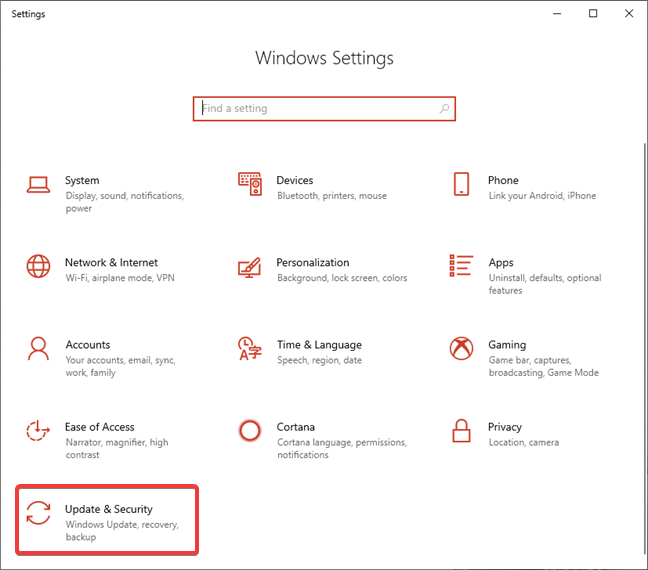Select the Devices keyboard and speaker icon

click(250, 184)
